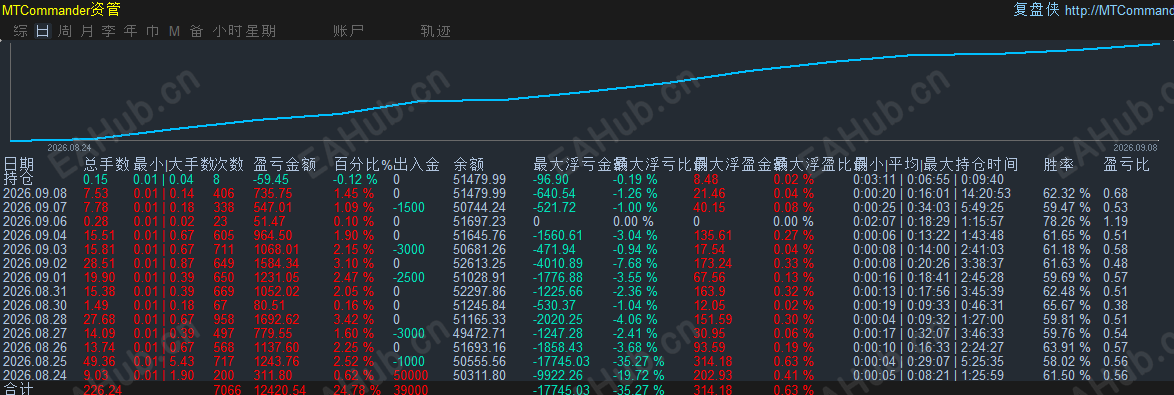Select the 年 yearly tab
Image resolution: width=1174 pixels, height=395 pixels.
click(131, 31)
